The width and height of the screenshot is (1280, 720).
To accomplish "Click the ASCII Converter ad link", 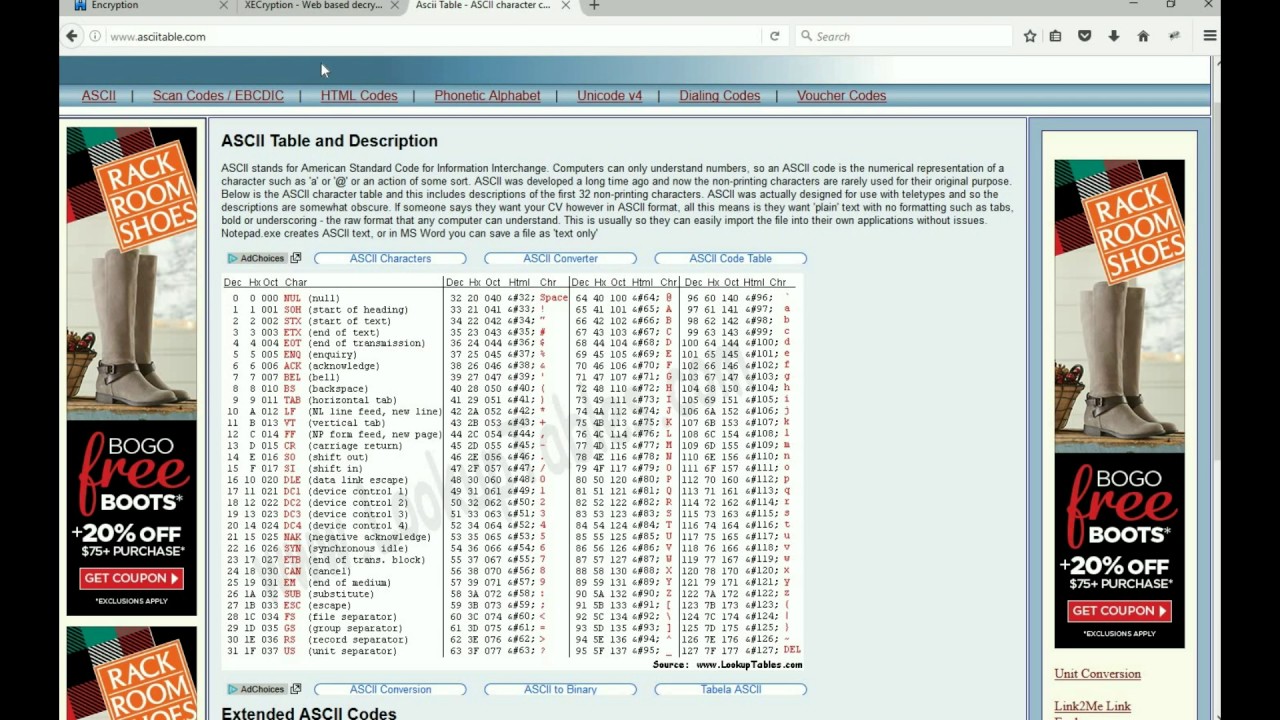I will [560, 259].
